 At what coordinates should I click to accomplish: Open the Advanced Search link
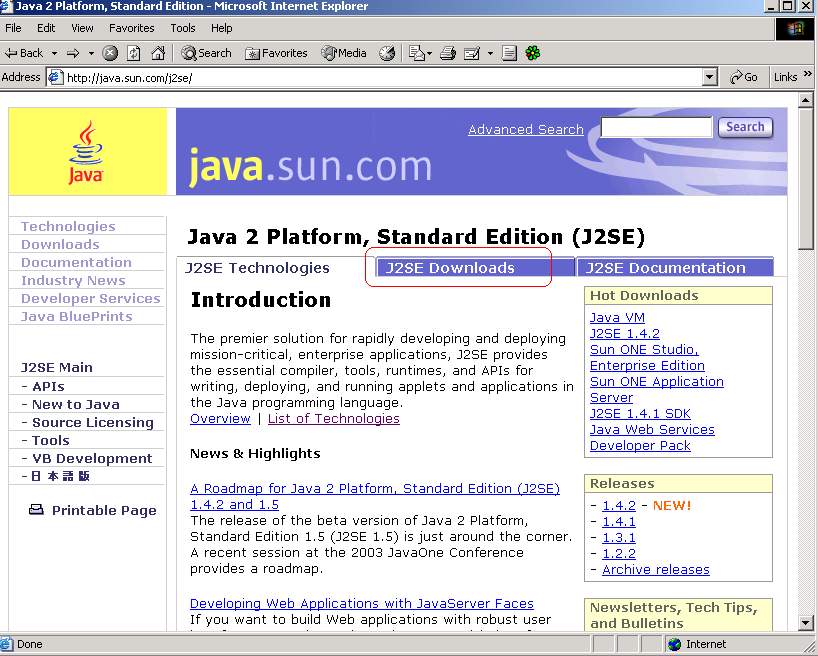526,129
